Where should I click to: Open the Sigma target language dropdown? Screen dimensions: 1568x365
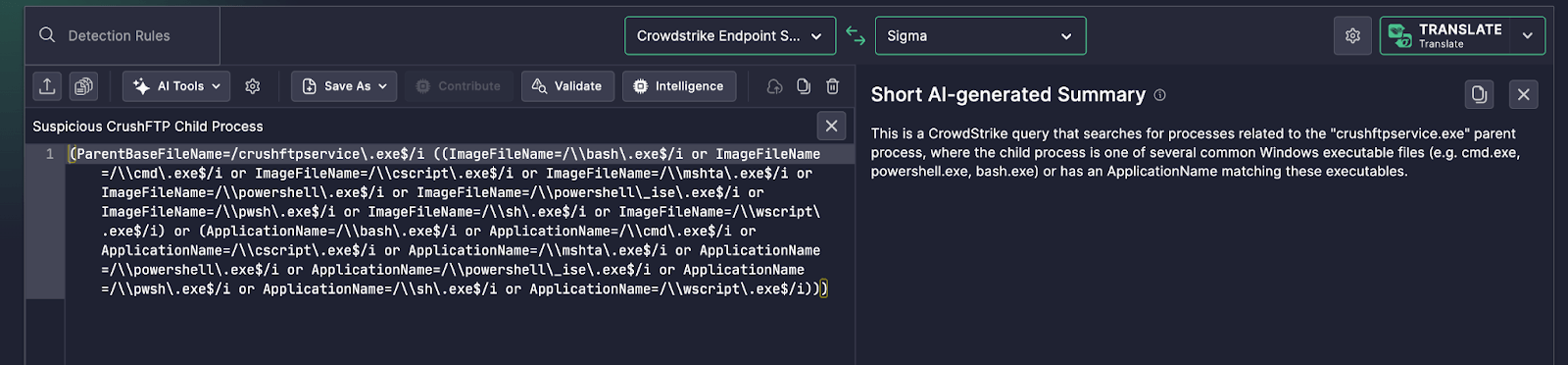tap(980, 36)
